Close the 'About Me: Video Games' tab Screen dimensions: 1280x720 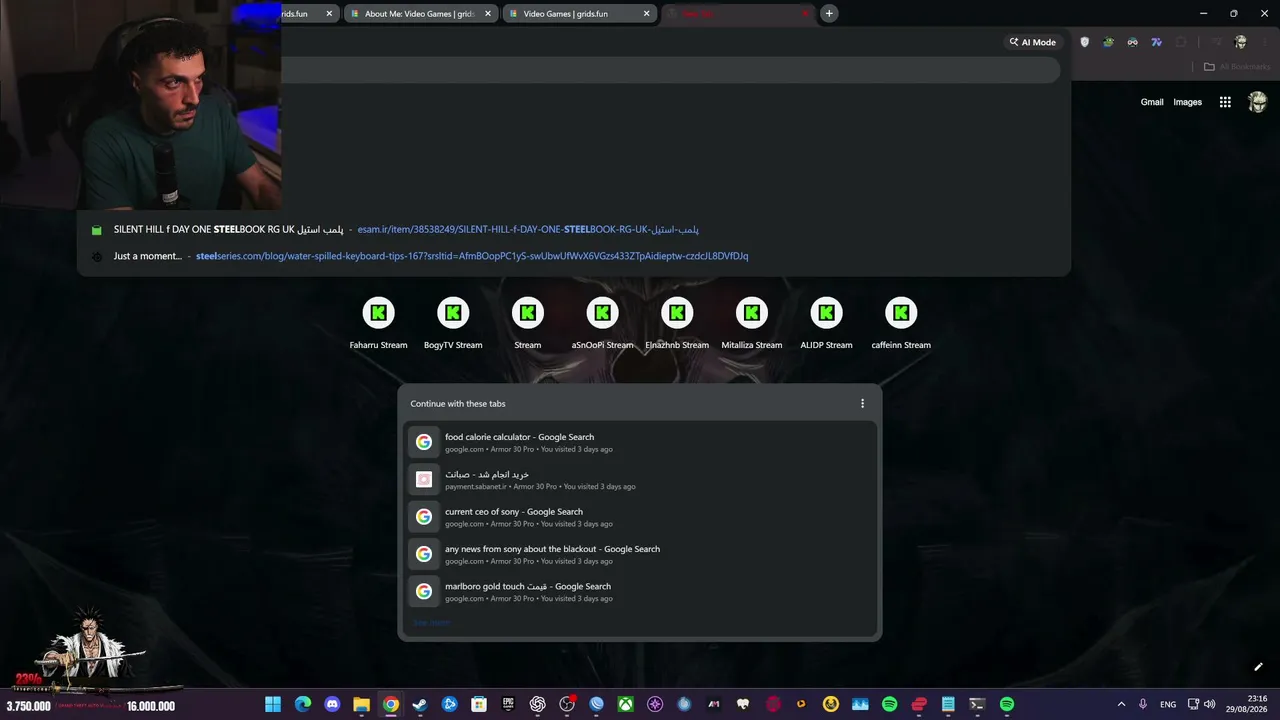(x=488, y=13)
